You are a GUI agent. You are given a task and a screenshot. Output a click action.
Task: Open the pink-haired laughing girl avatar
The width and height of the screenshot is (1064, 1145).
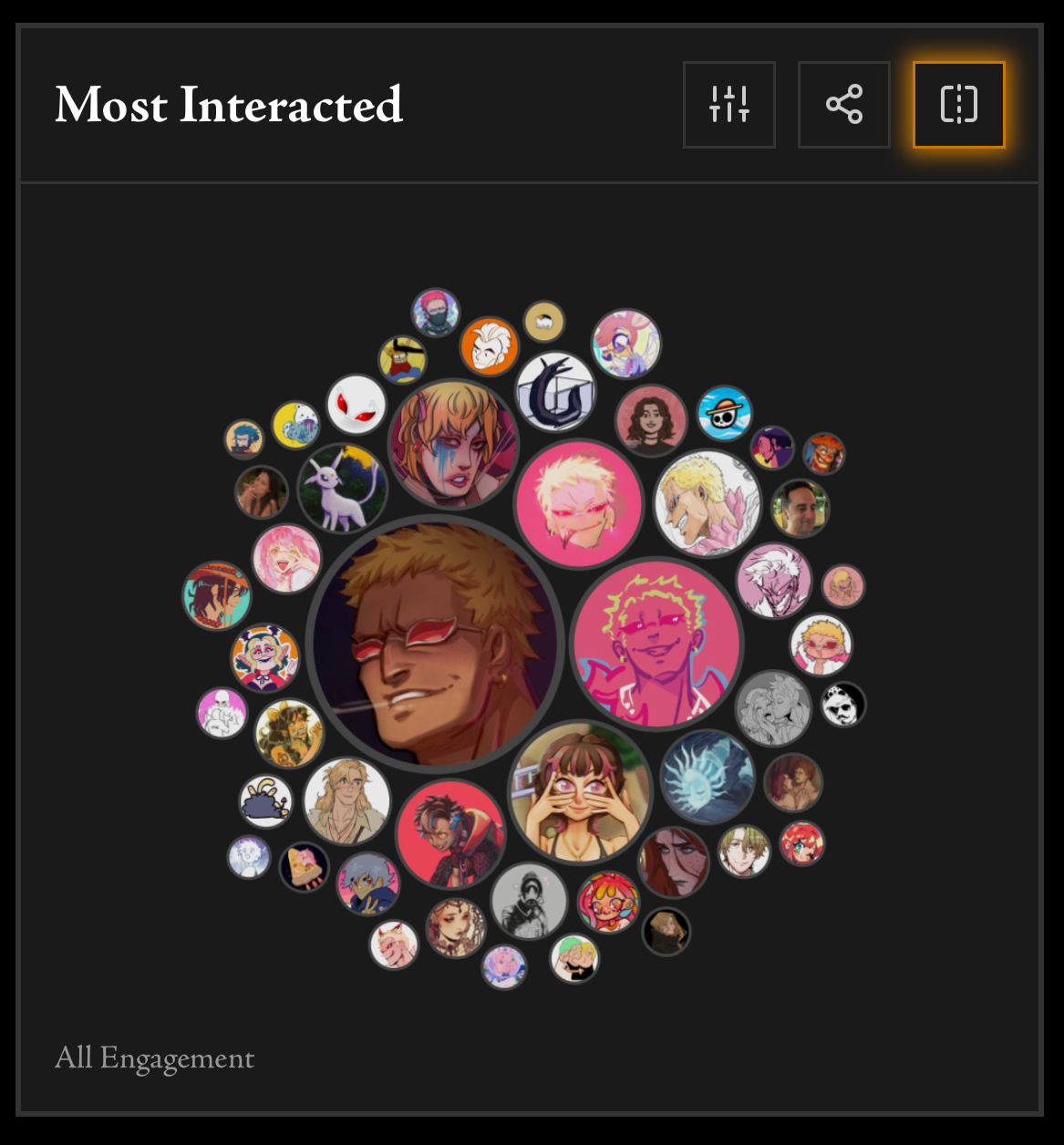(x=287, y=559)
